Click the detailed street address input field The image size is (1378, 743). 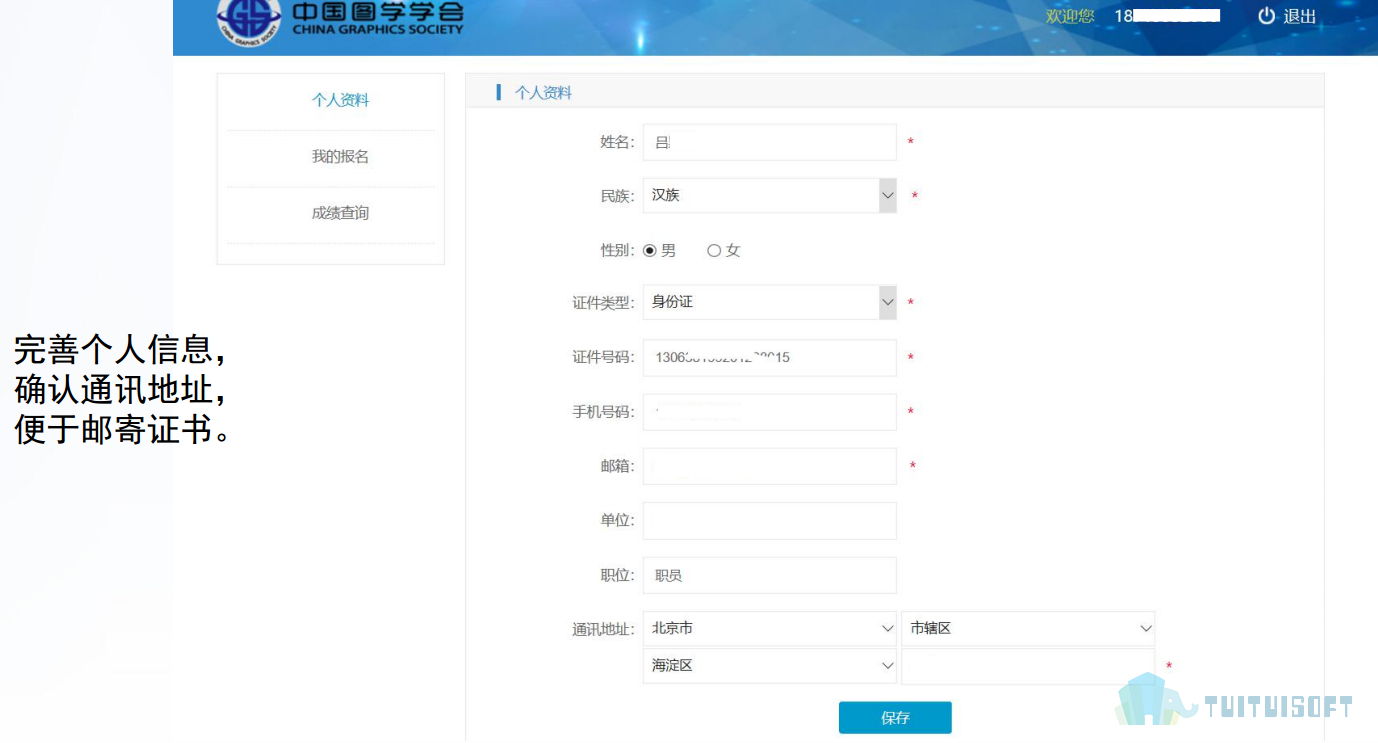click(x=1028, y=666)
